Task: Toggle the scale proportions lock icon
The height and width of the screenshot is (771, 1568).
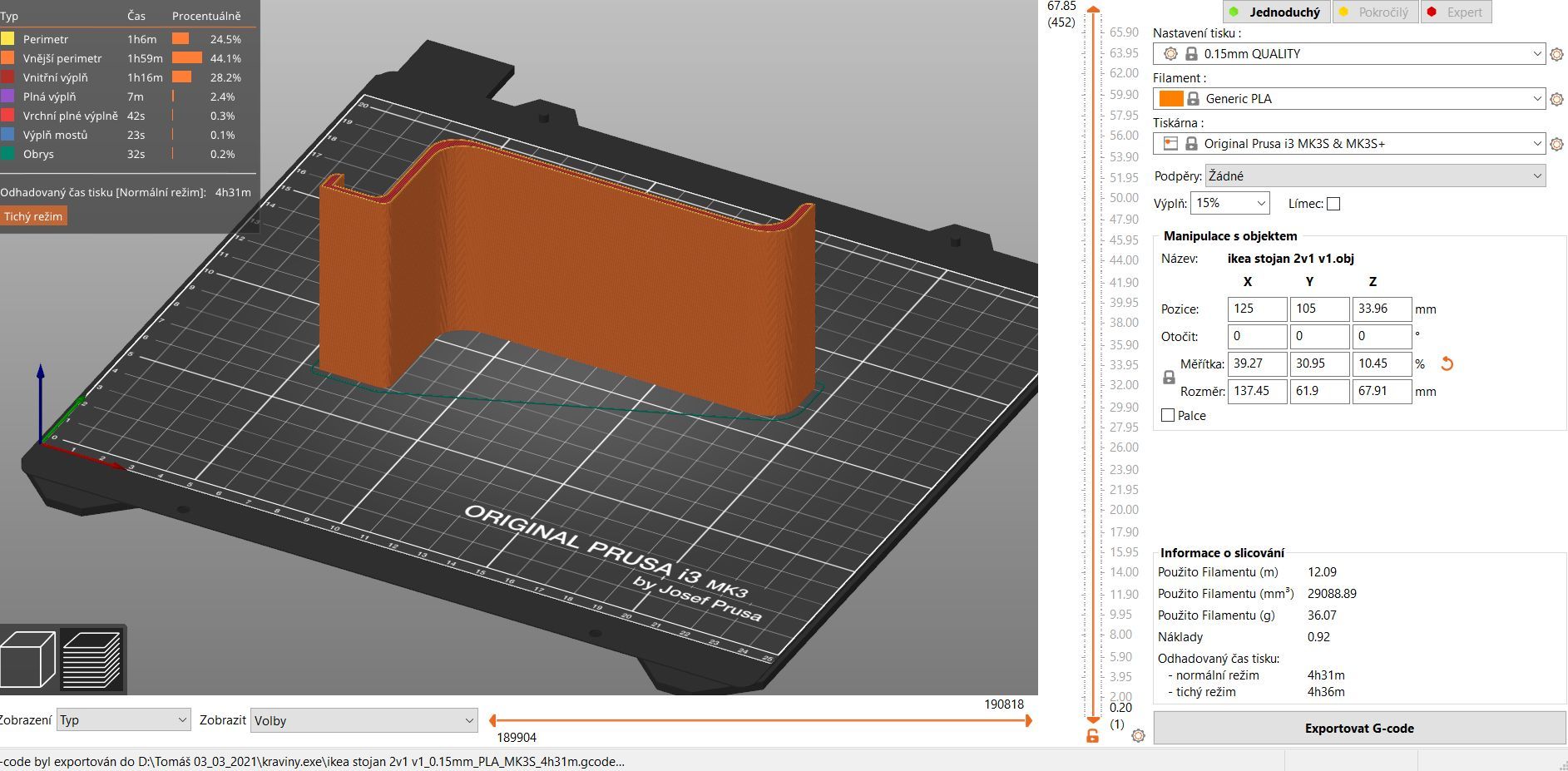Action: click(1169, 378)
